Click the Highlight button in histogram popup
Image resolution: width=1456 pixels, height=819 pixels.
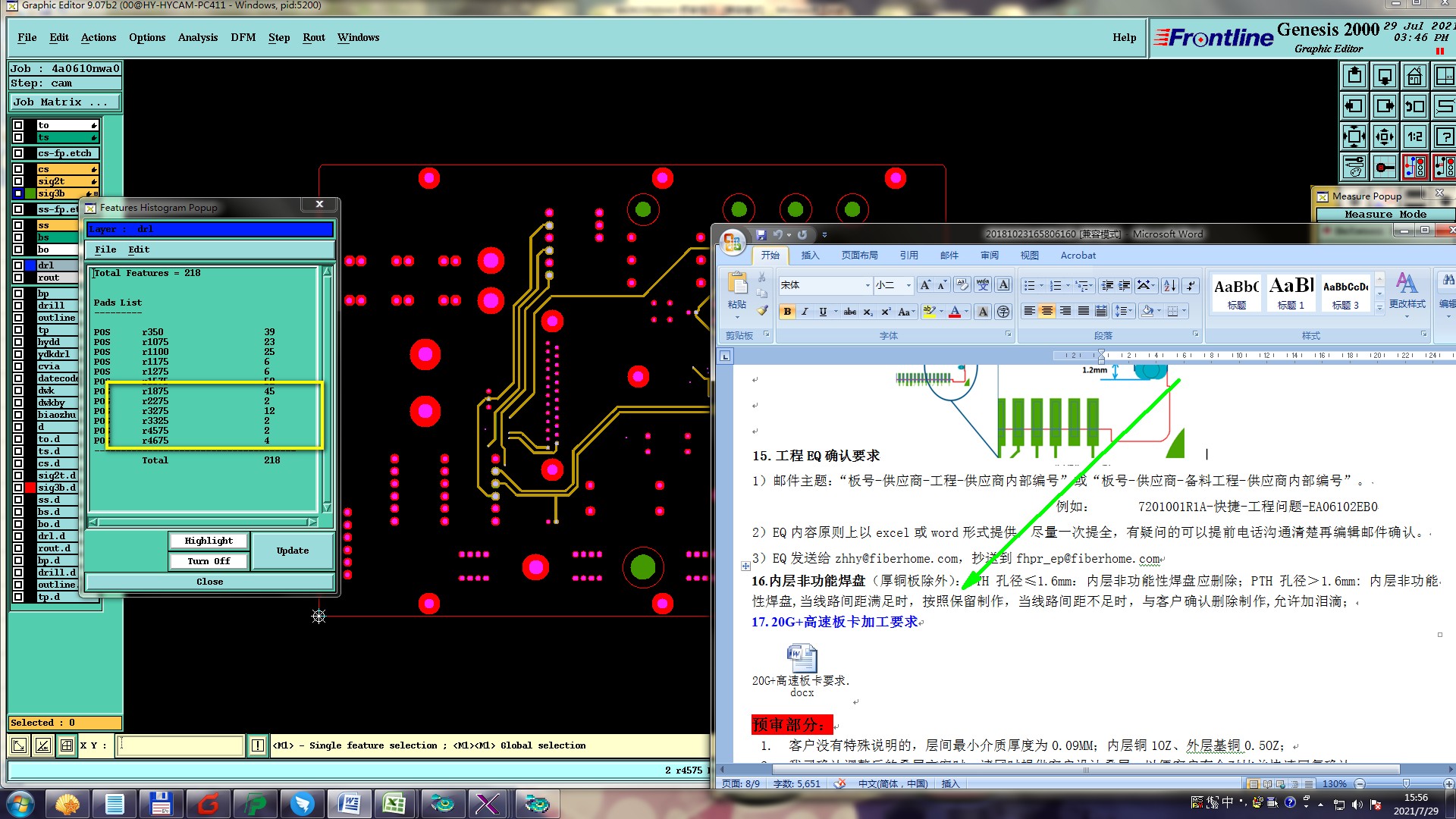[209, 541]
